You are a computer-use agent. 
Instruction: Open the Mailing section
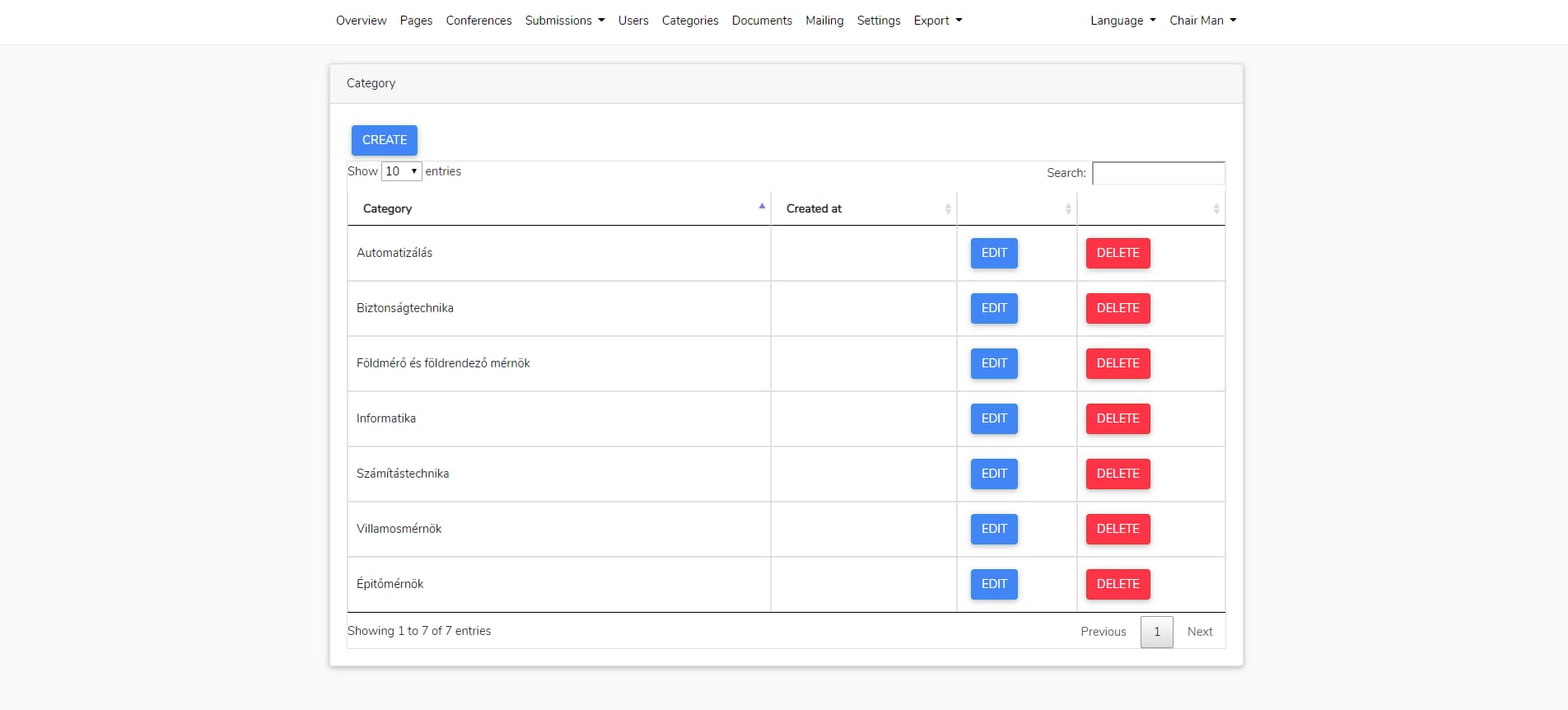coord(824,21)
